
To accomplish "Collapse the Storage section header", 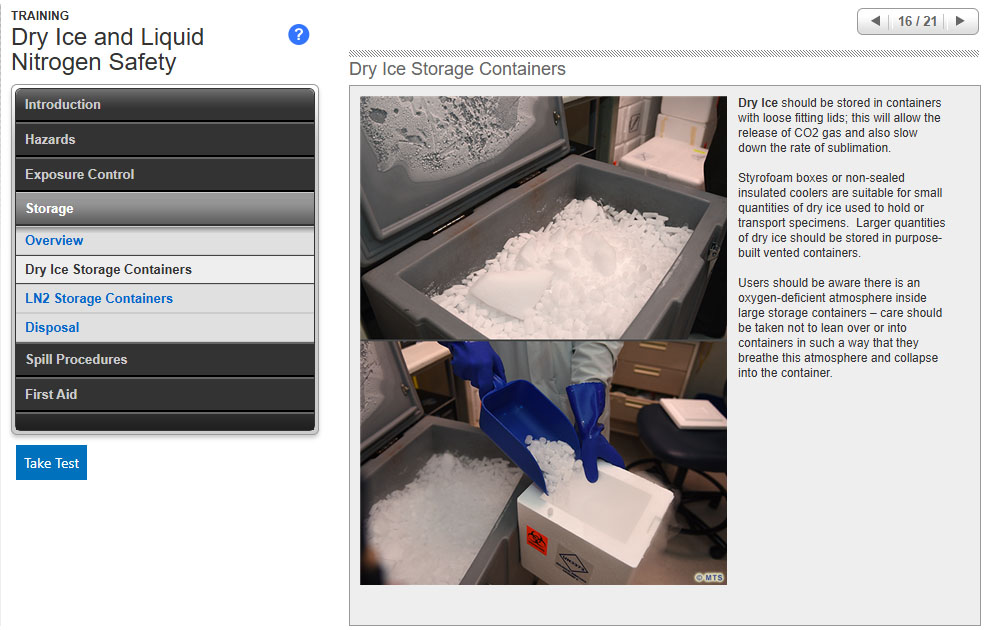I will 164,209.
